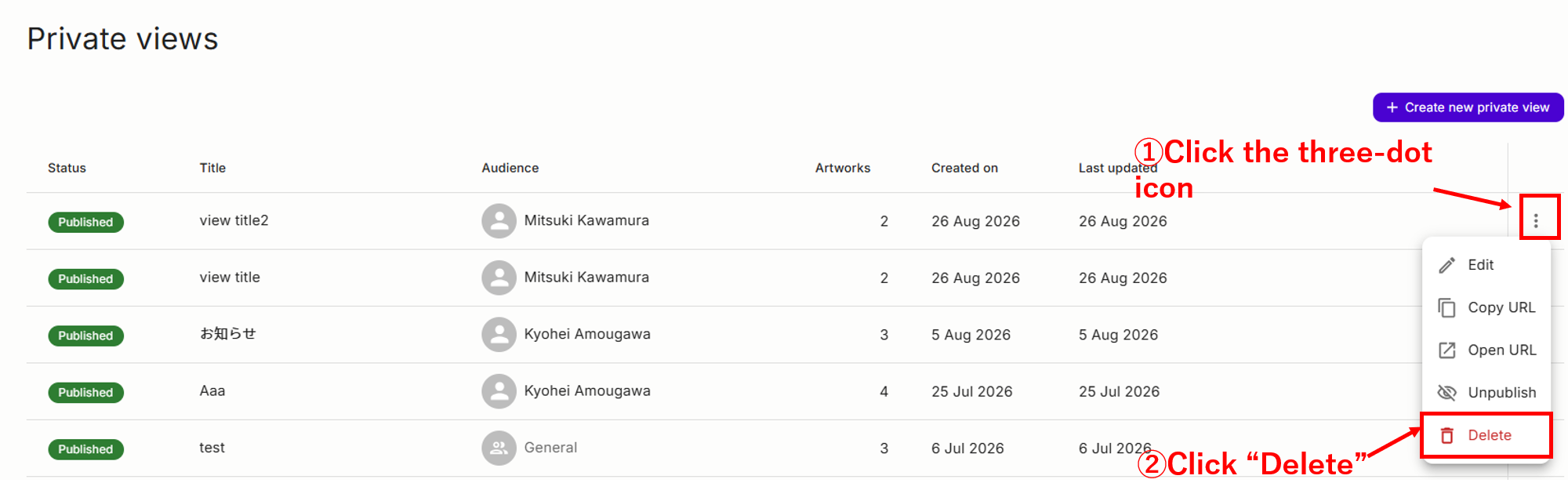Screen dimensions: 1568x501
Task: Click Kyohei Amougawa's avatar in Aaa row
Action: 499,391
